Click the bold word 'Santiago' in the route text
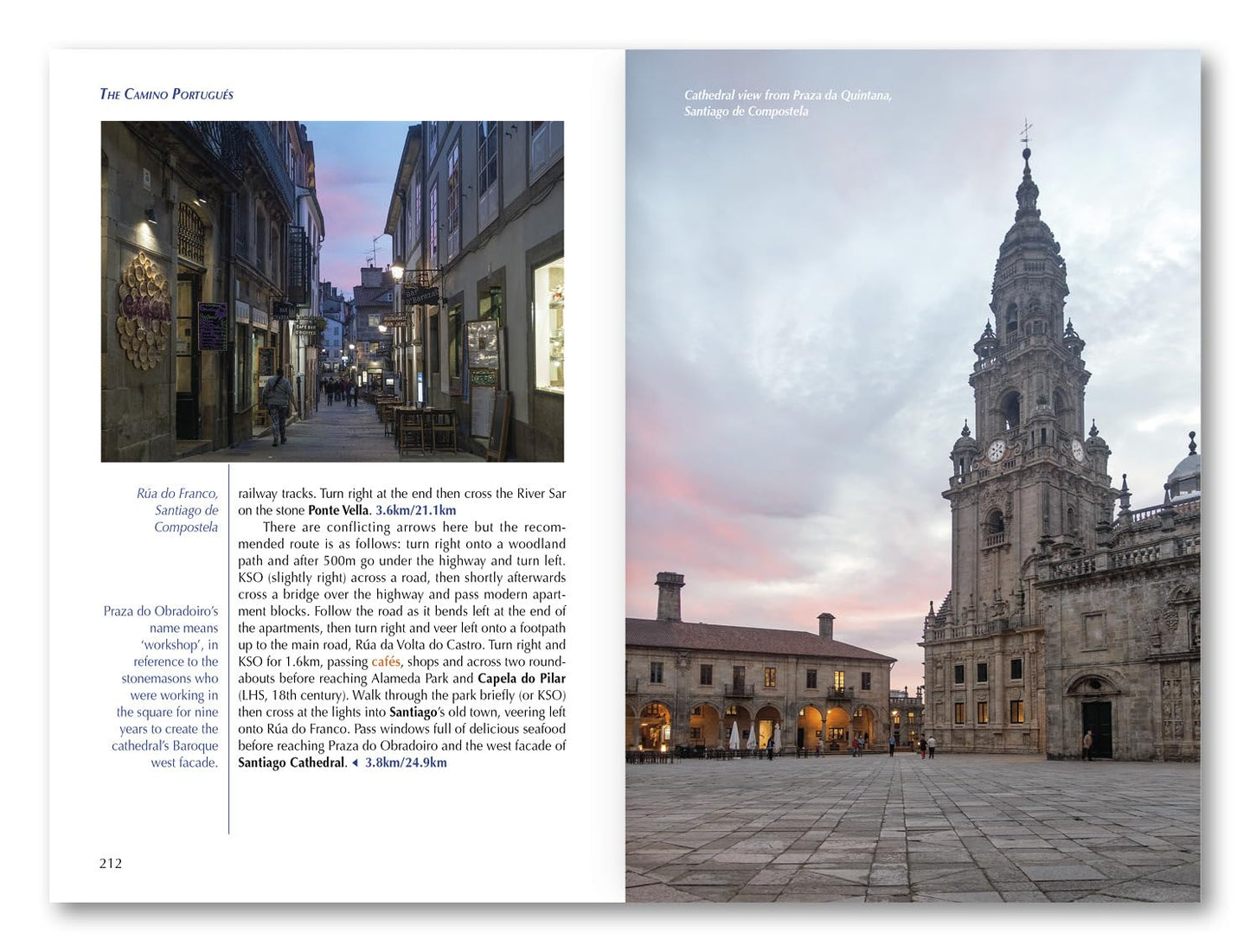Viewport: 1250px width, 952px height. point(413,712)
